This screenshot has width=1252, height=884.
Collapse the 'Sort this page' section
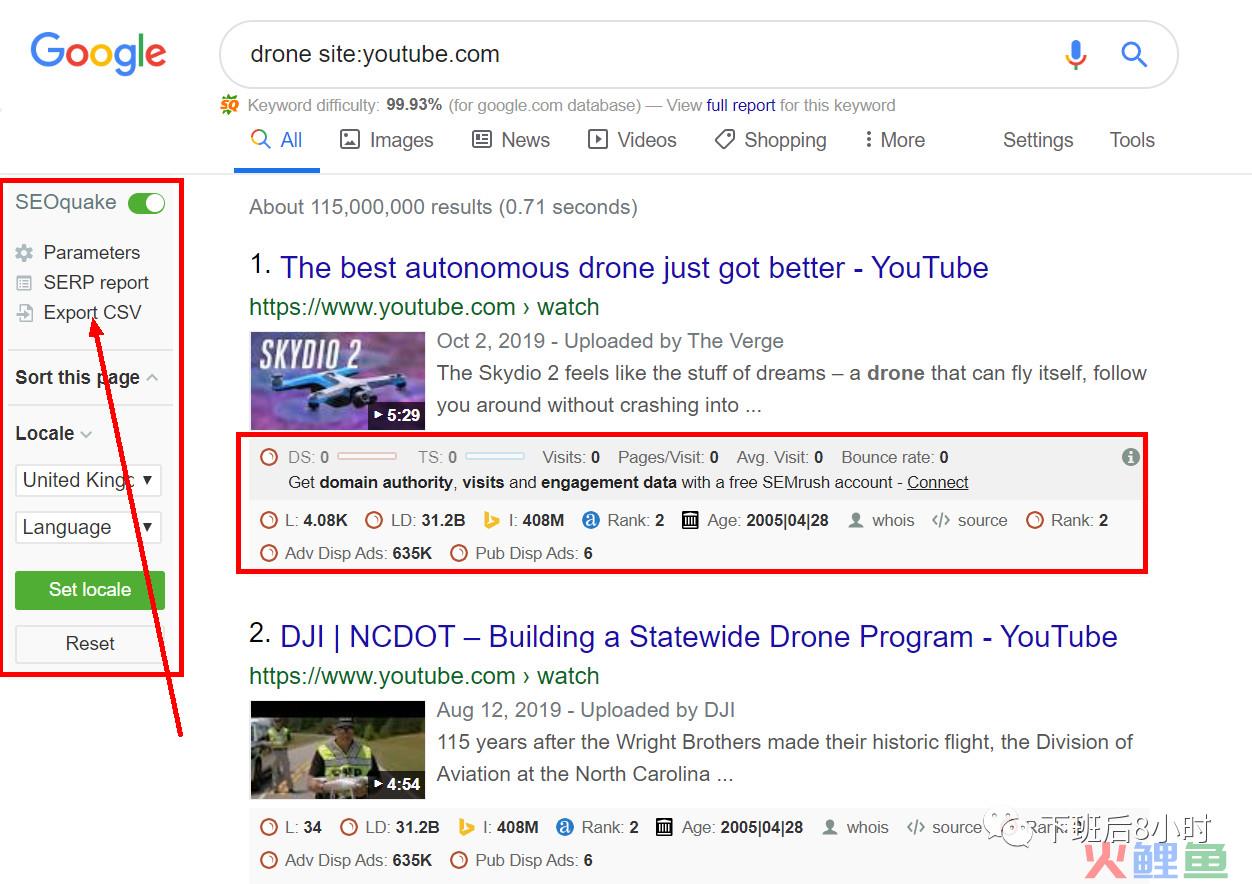[87, 377]
